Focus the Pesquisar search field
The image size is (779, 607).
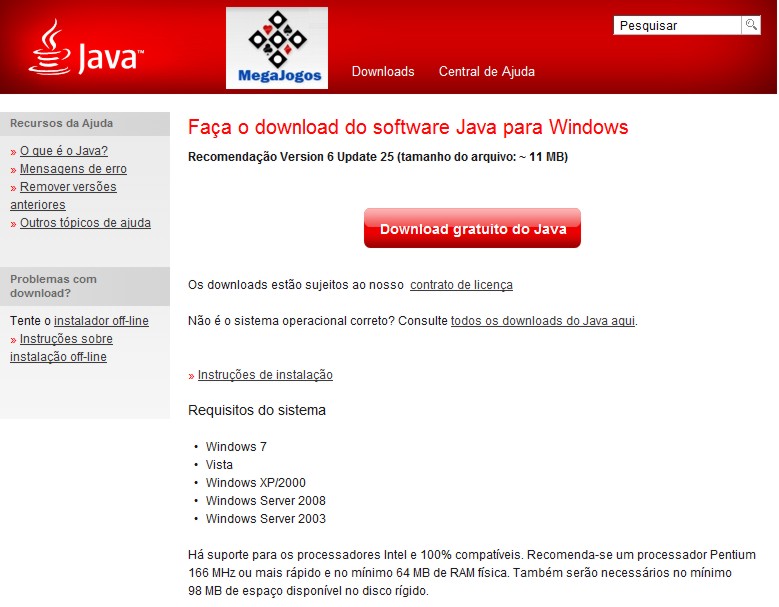(x=677, y=25)
